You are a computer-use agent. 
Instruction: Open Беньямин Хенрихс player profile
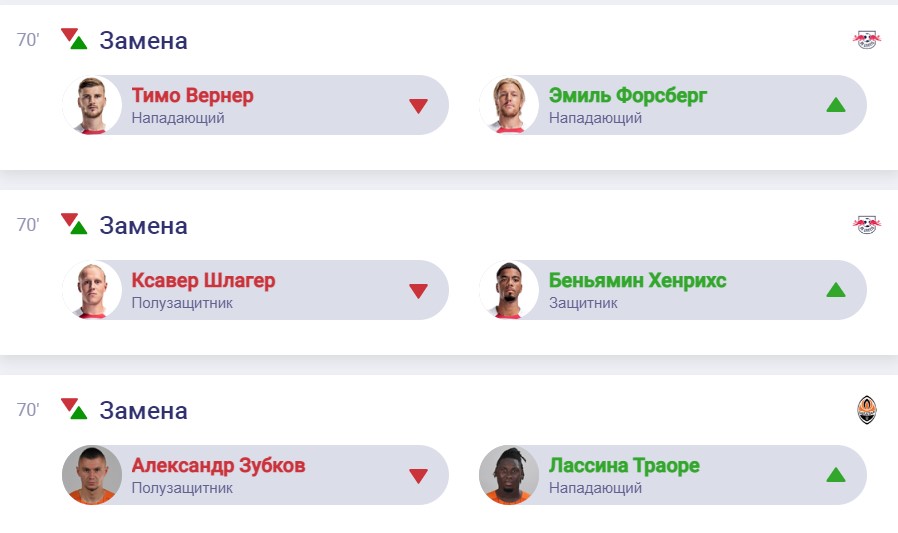[637, 281]
